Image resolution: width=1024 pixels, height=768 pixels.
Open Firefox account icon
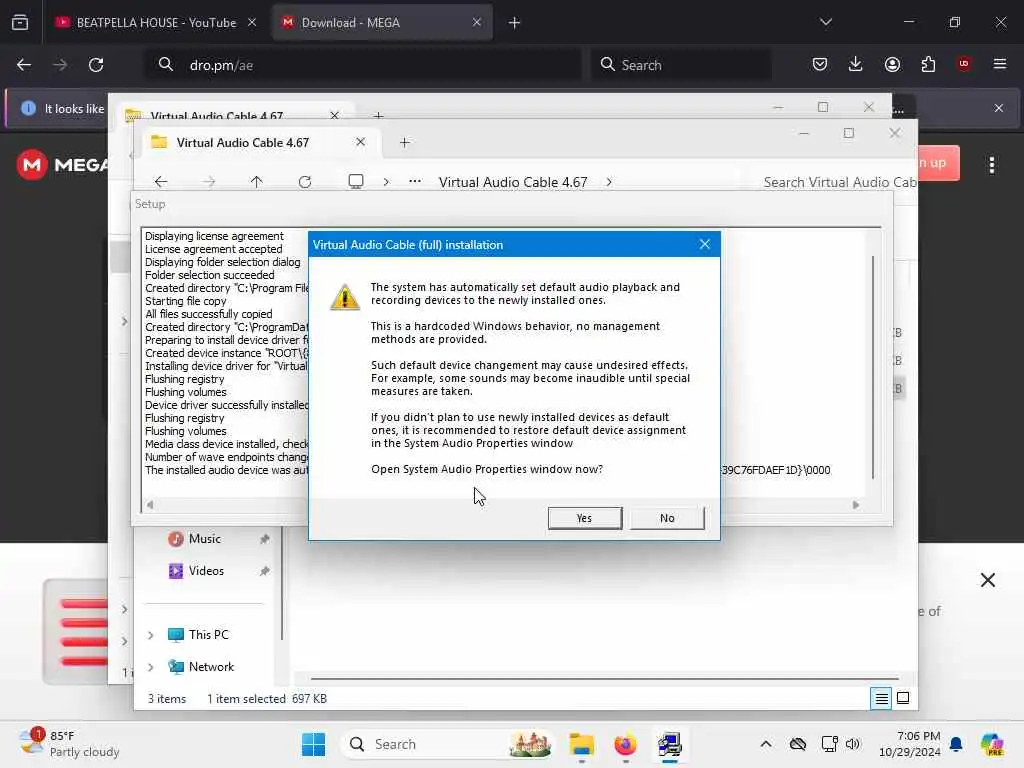click(x=892, y=64)
